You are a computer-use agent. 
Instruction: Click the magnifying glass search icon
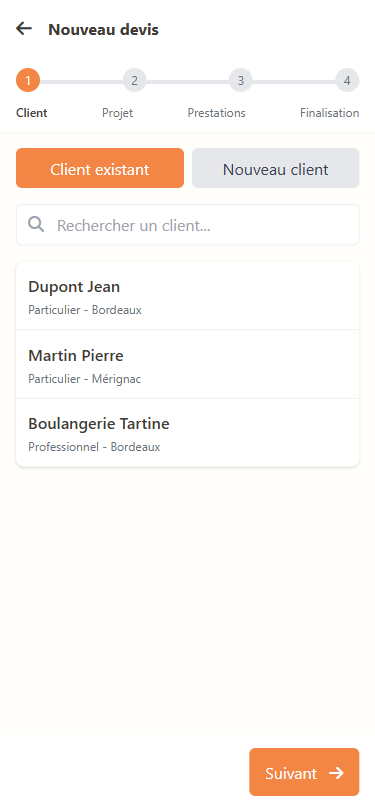point(36,224)
